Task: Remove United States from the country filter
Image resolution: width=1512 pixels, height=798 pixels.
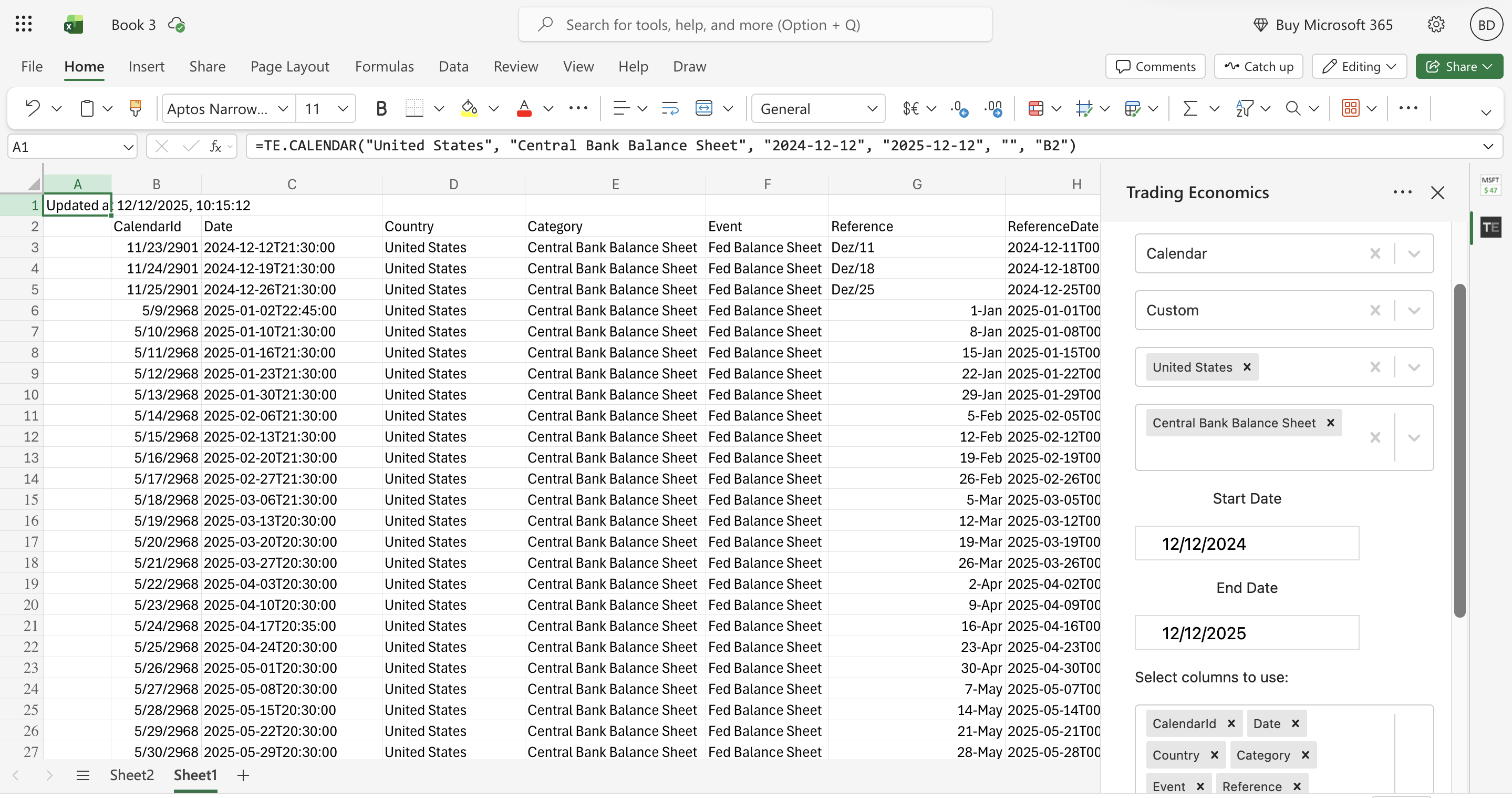Action: click(1247, 366)
